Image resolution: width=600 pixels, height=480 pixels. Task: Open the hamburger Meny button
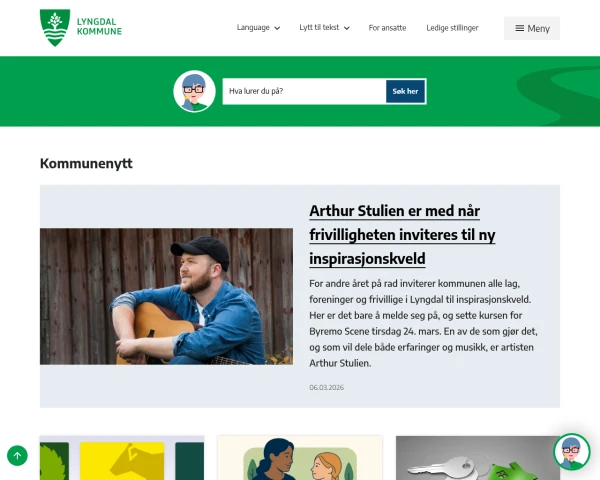click(532, 28)
